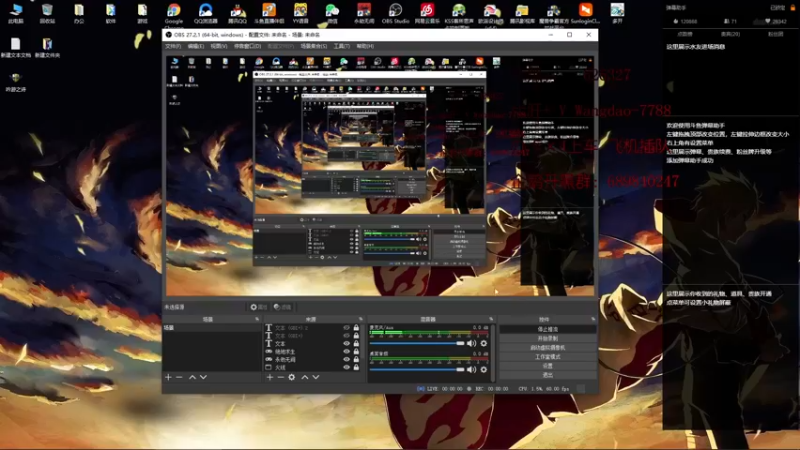Unlock the 火线 source lock icon
The image size is (800, 450).
pyautogui.click(x=356, y=367)
